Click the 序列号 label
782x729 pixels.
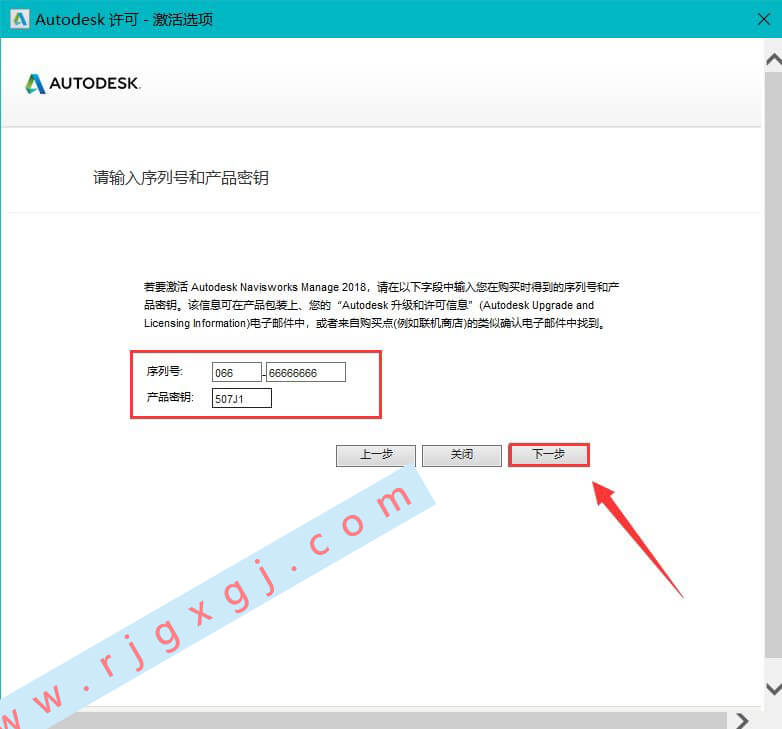coord(165,371)
